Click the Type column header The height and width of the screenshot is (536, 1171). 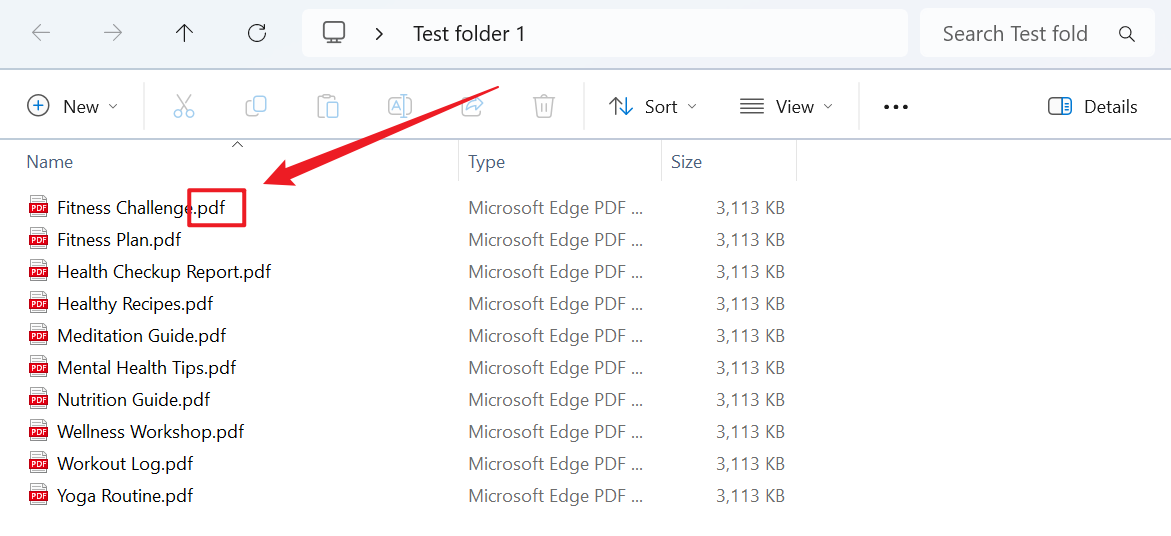pyautogui.click(x=487, y=162)
